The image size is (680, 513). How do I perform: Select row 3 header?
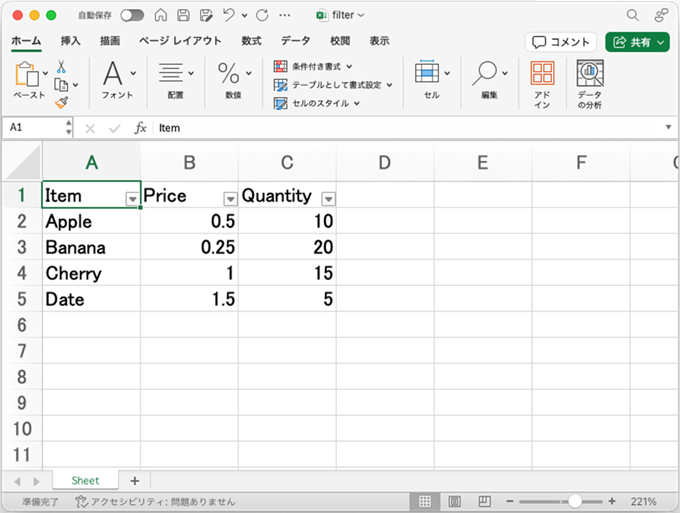click(22, 247)
